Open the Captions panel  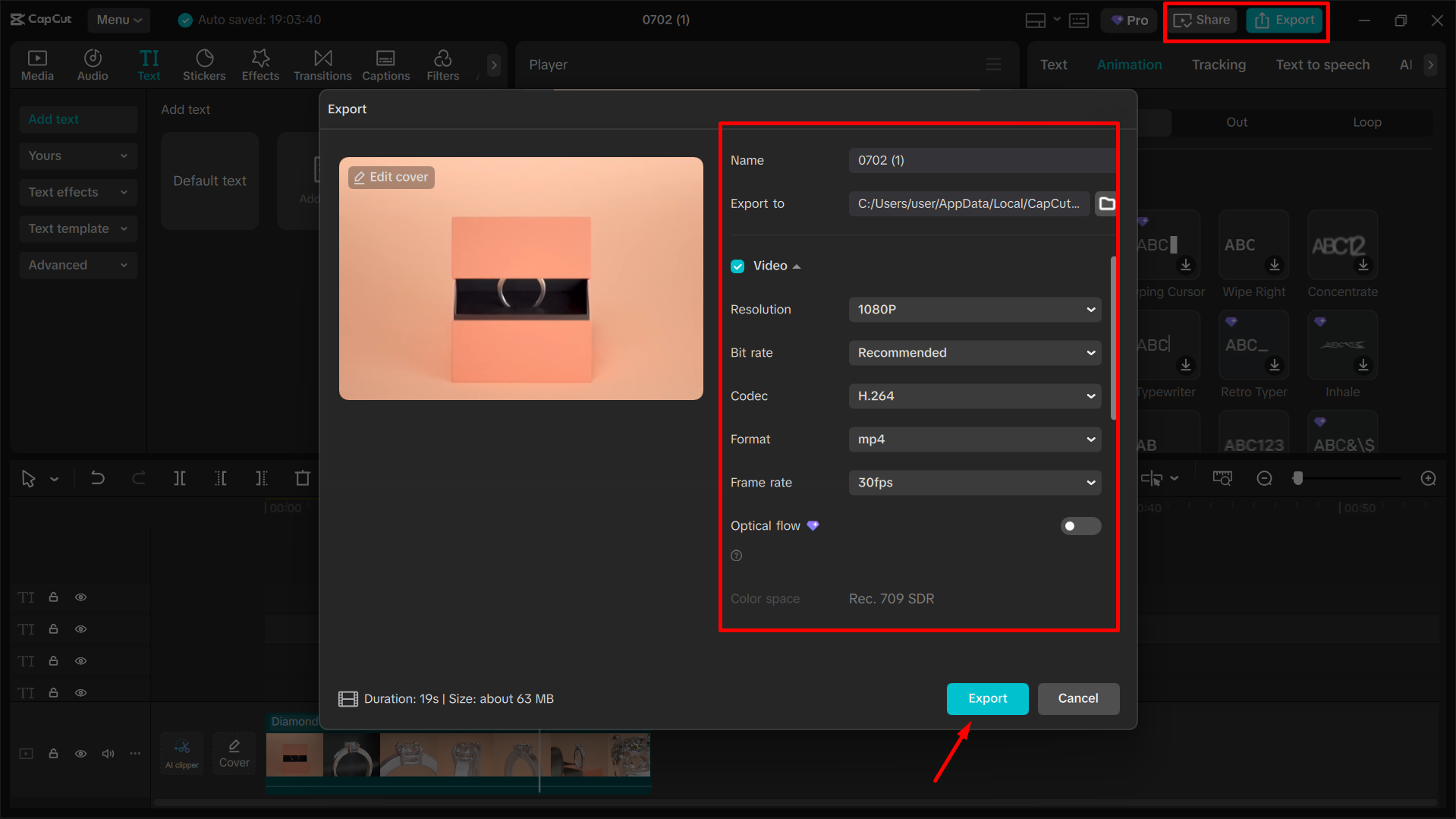tap(385, 64)
